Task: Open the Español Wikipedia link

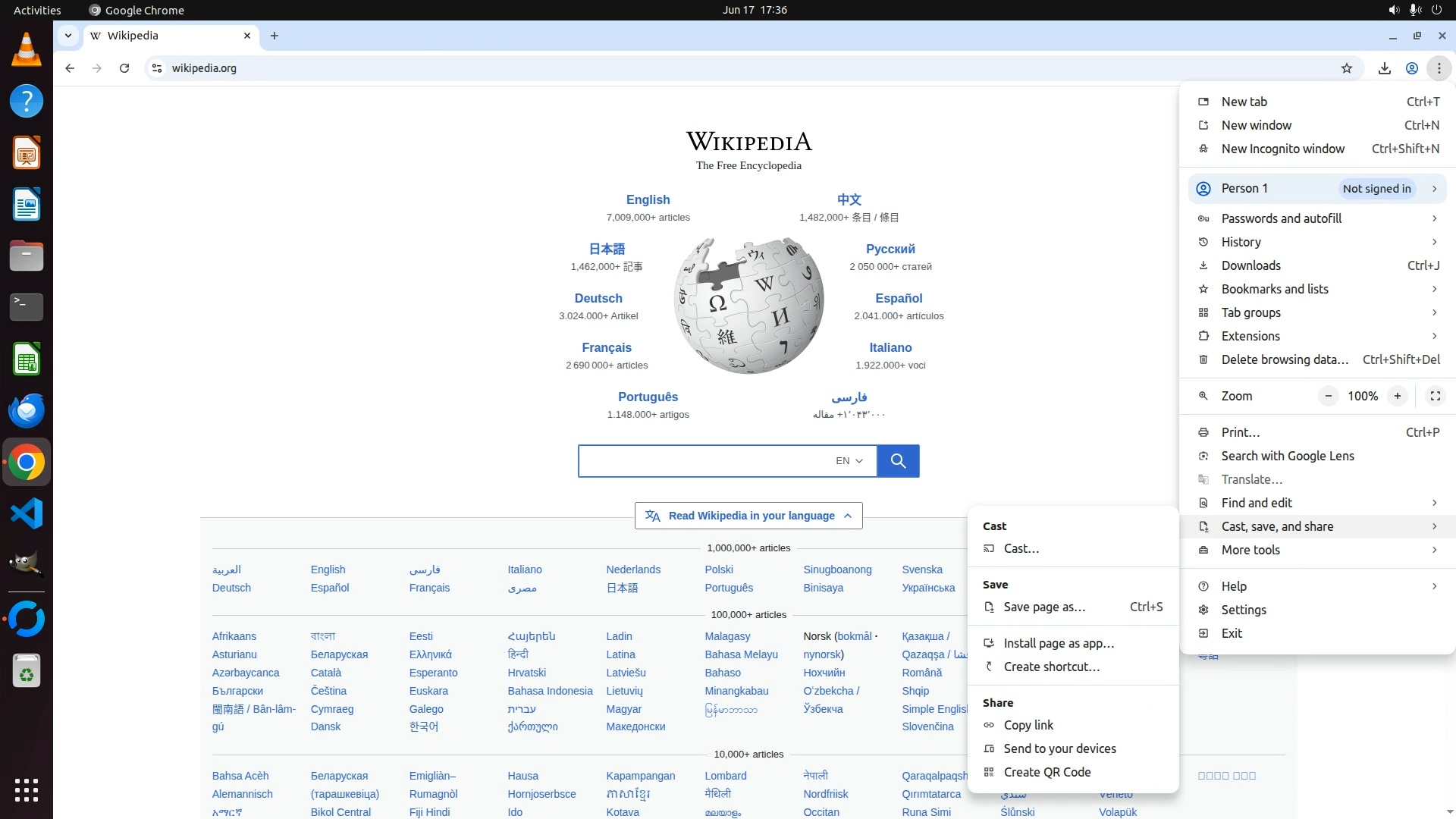Action: [x=899, y=298]
